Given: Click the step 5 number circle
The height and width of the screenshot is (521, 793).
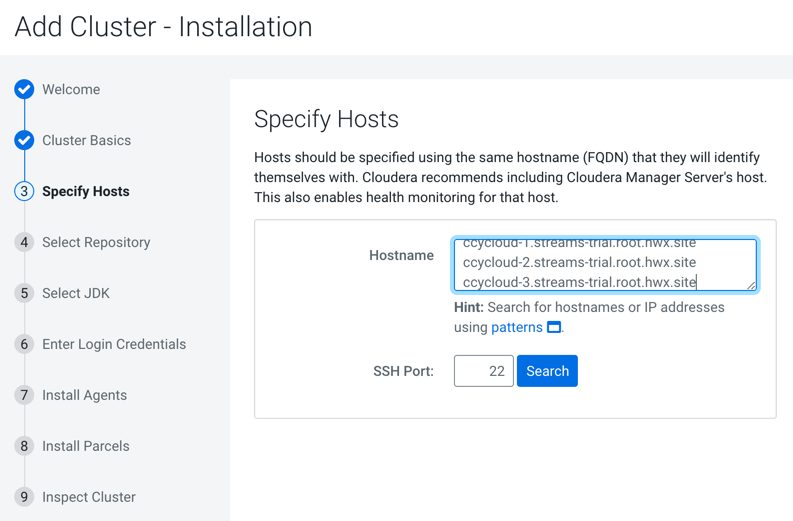Looking at the screenshot, I should [x=24, y=293].
